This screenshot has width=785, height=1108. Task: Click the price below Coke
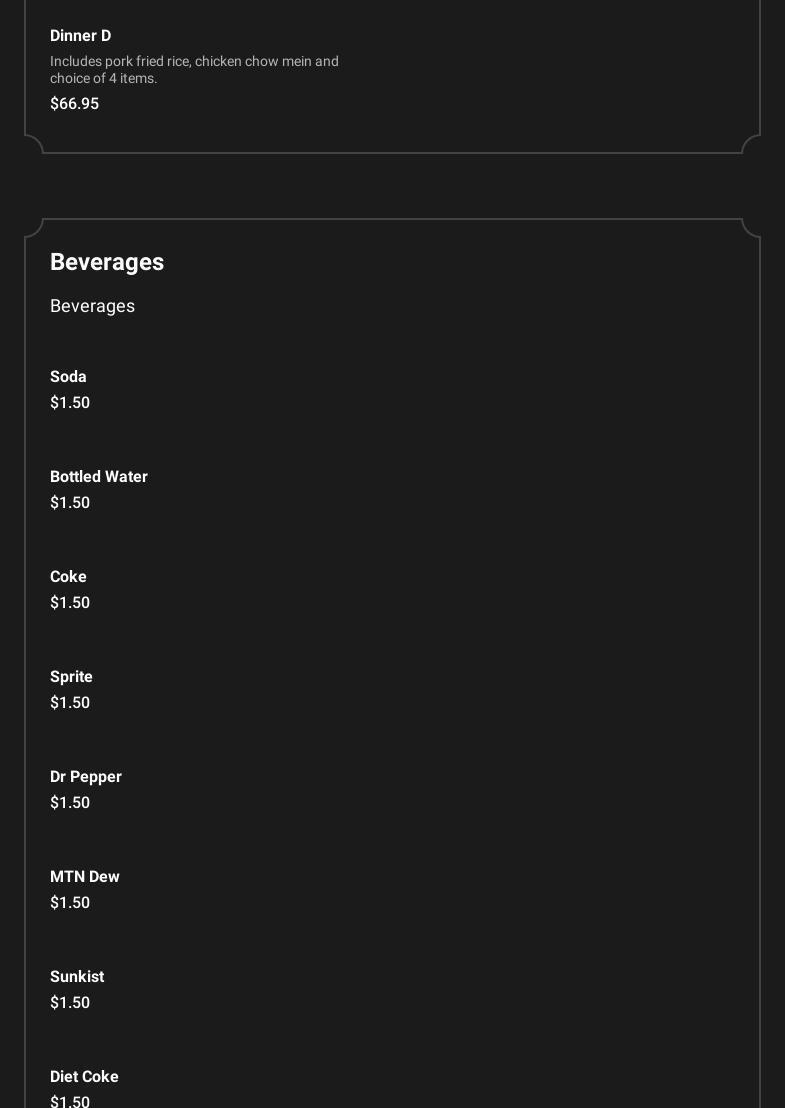[x=70, y=603]
